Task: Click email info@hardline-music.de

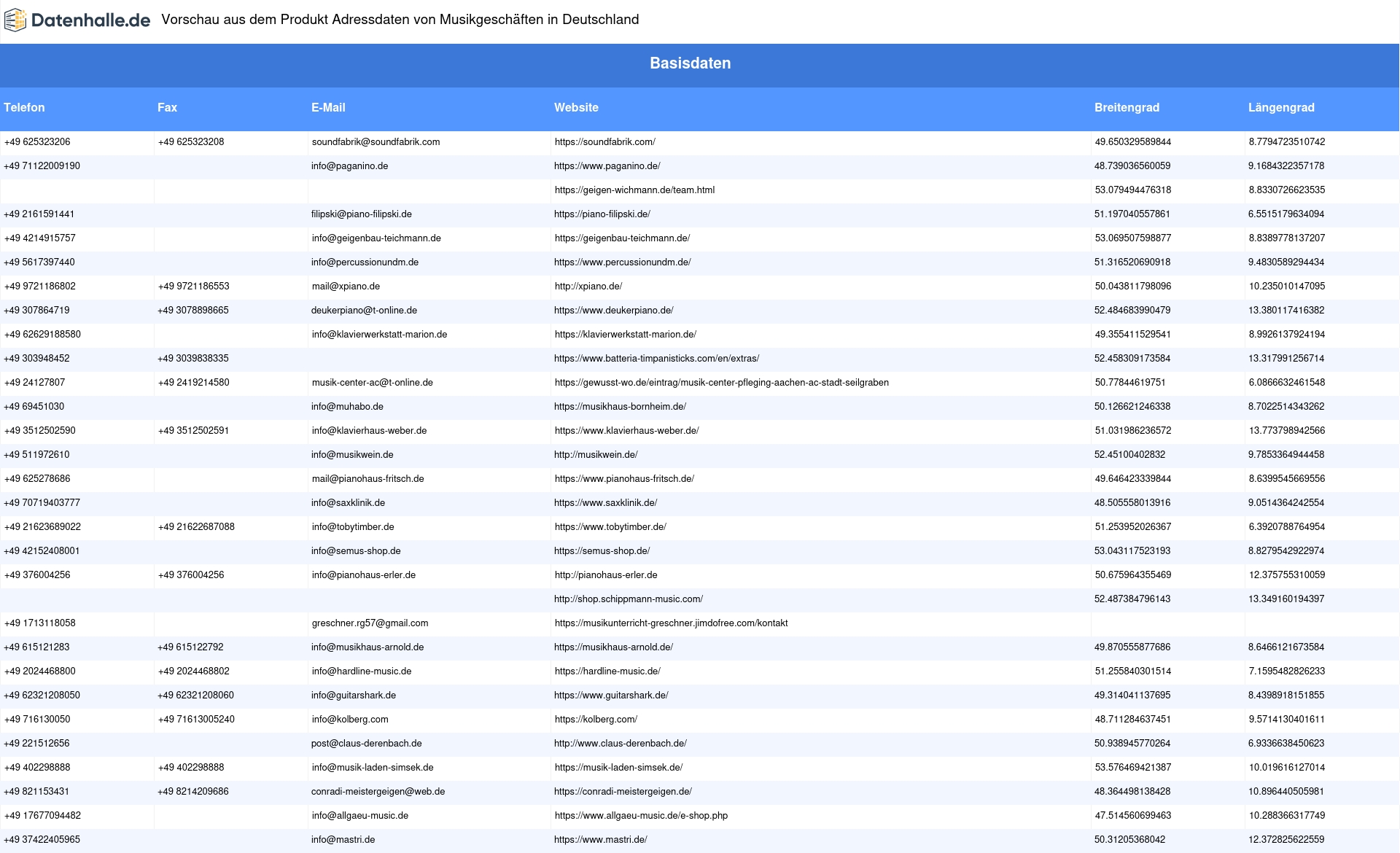Action: click(x=362, y=671)
